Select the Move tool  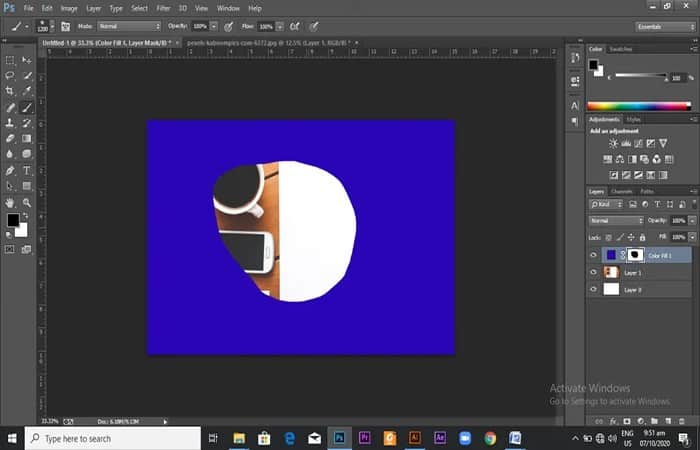point(27,60)
